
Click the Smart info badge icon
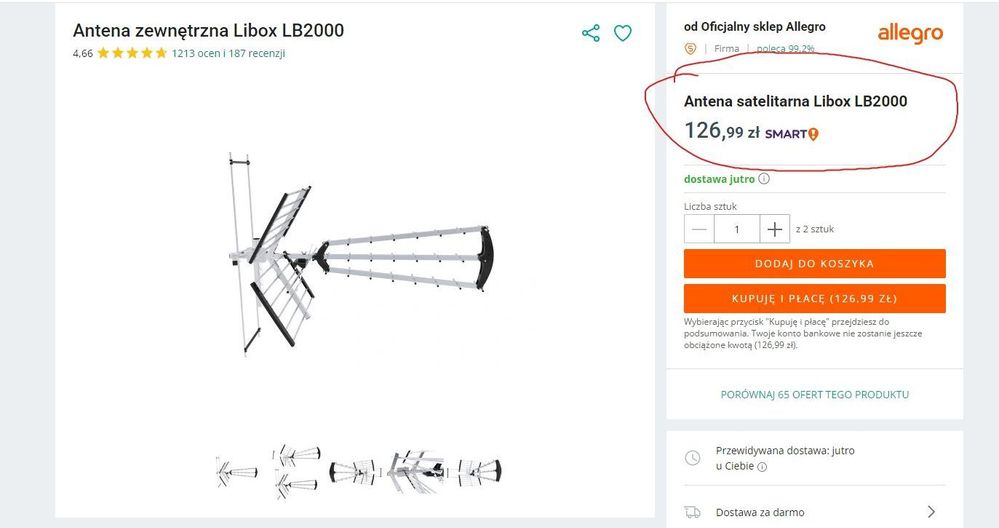[x=813, y=134]
